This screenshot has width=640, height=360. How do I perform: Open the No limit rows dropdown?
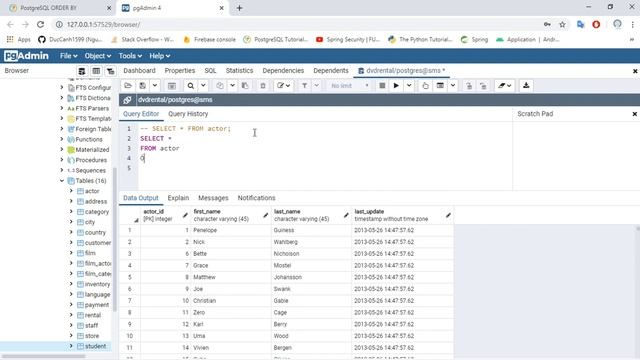349,86
